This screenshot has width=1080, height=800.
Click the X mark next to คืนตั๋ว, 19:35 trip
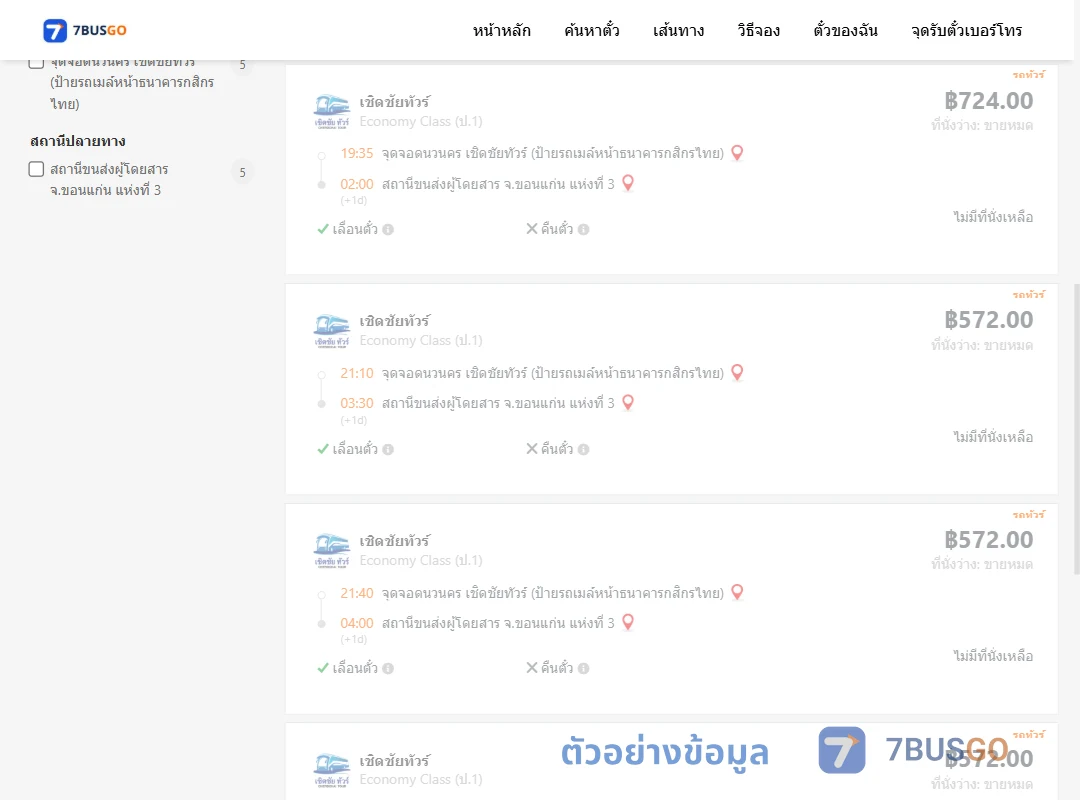tap(532, 229)
